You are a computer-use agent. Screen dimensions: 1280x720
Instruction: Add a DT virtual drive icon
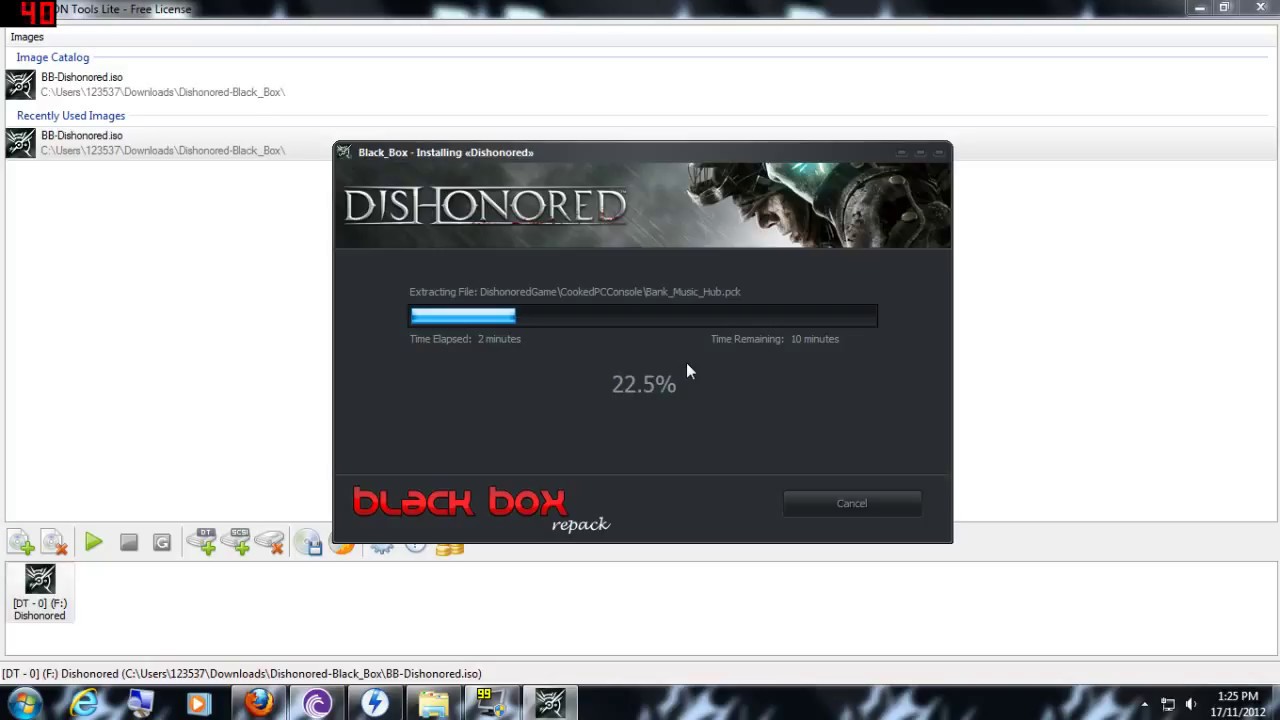pyautogui.click(x=202, y=541)
